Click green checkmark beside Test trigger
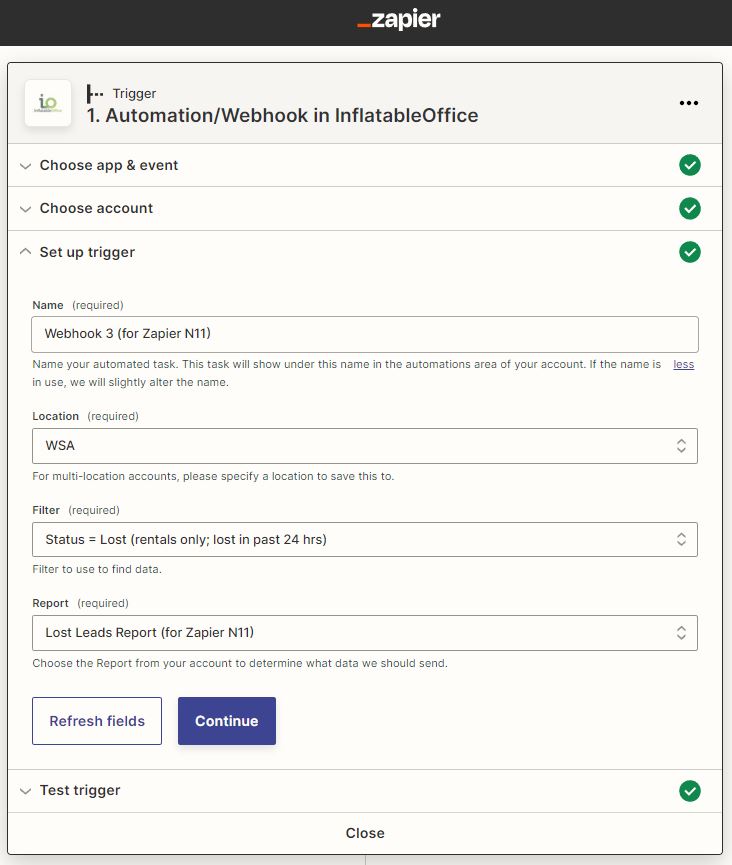The height and width of the screenshot is (865, 732). pos(689,791)
